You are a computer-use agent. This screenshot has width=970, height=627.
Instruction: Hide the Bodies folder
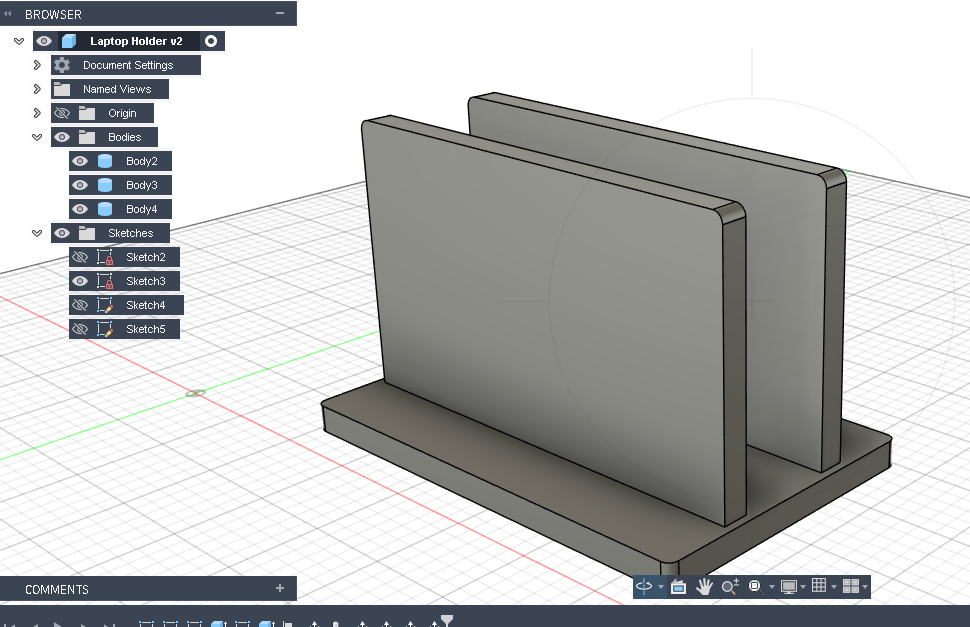[x=62, y=137]
